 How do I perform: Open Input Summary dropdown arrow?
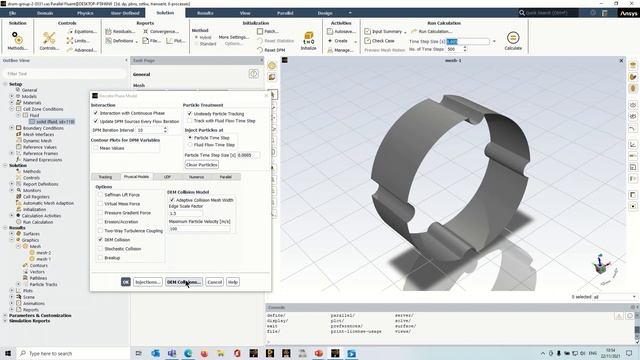(405, 32)
